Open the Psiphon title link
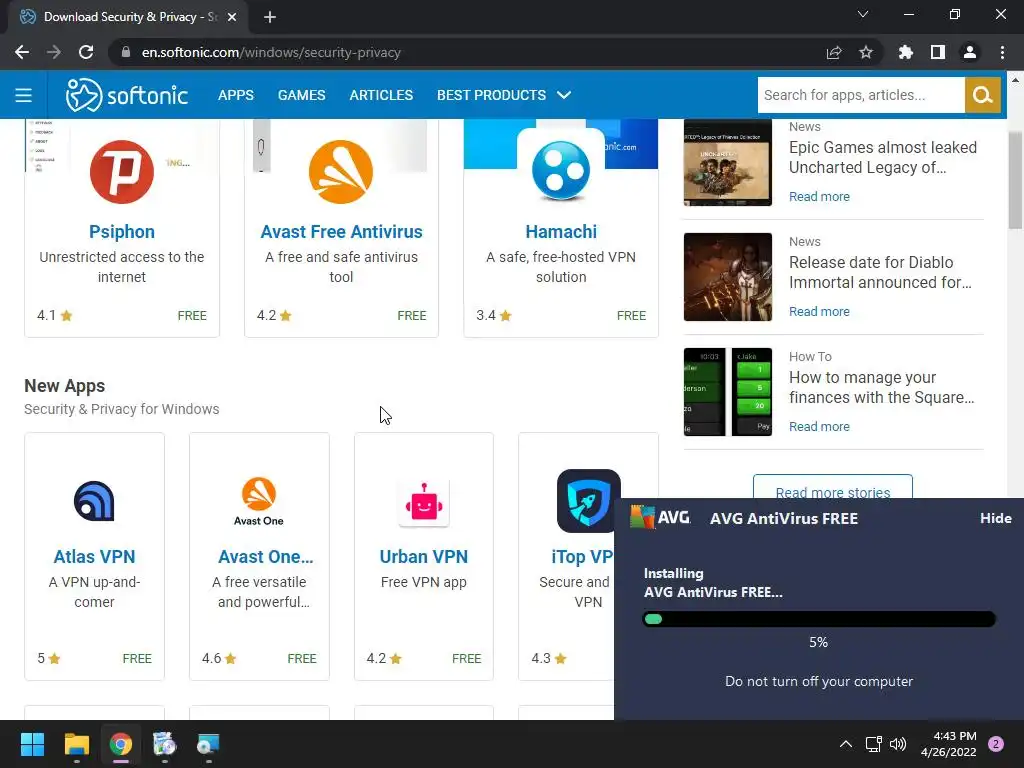Viewport: 1024px width, 768px height. click(122, 232)
